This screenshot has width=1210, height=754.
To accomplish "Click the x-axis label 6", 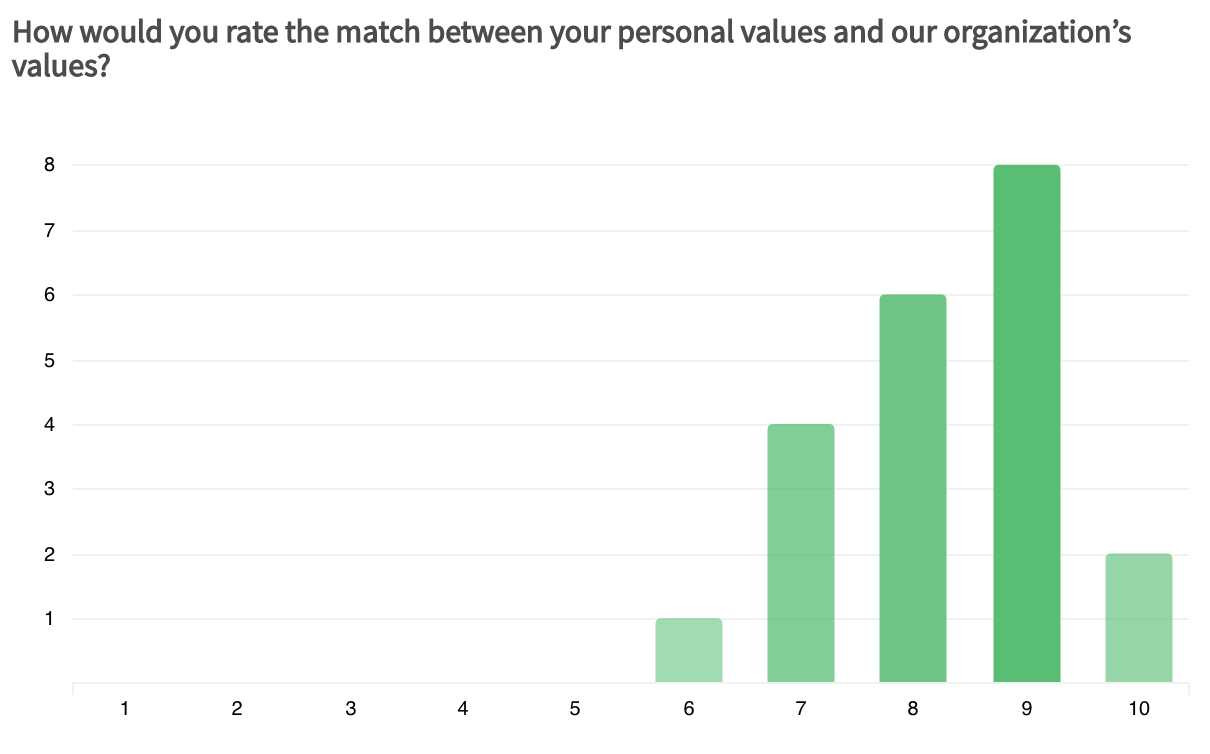I will [x=689, y=709].
